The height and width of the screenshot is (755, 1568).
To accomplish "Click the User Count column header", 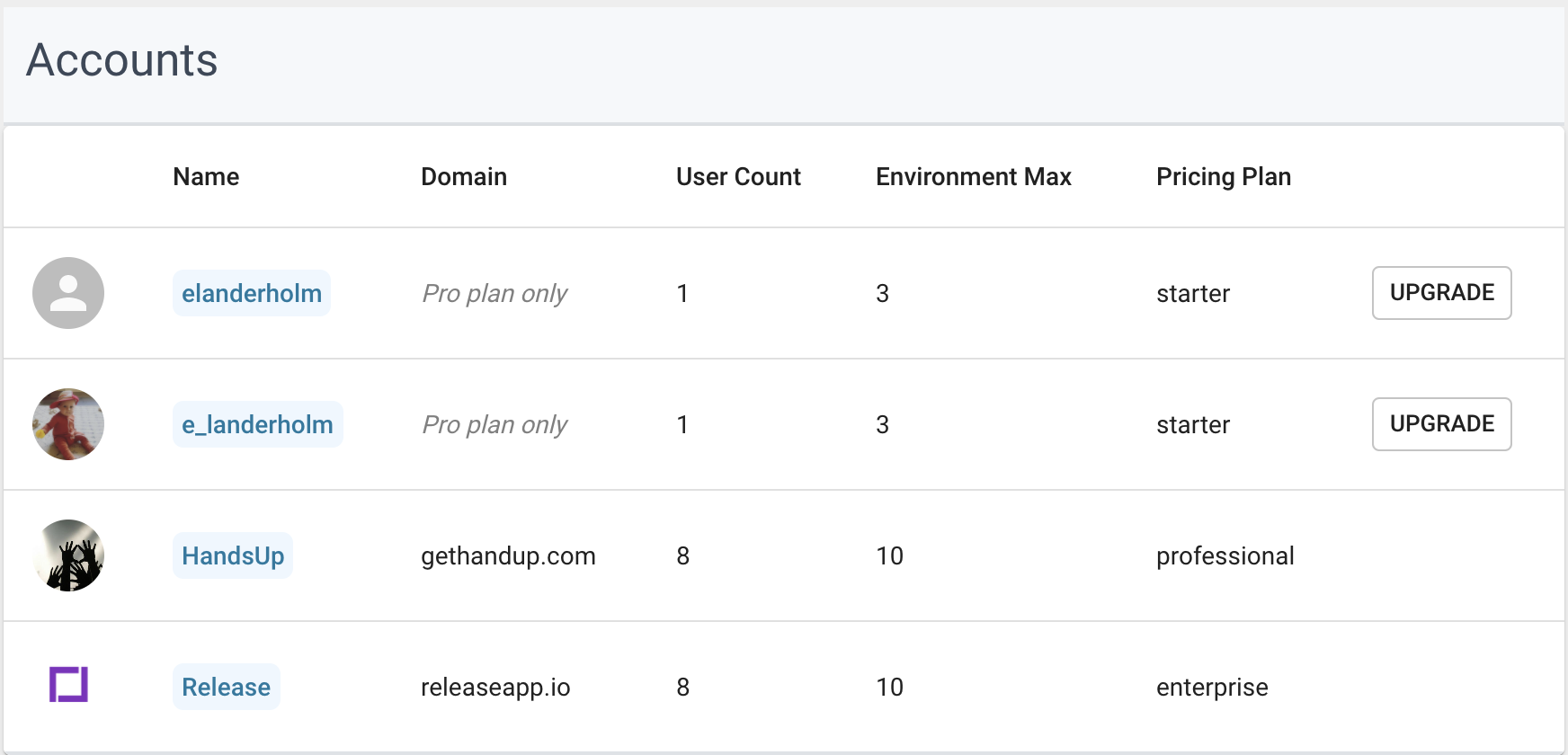I will (x=738, y=176).
